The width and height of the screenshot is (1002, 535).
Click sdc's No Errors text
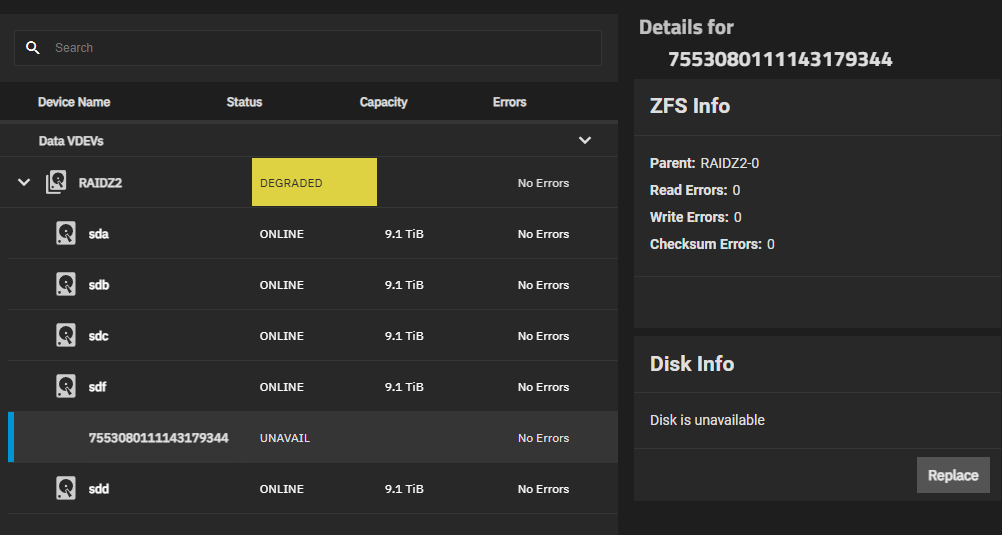[x=543, y=336]
